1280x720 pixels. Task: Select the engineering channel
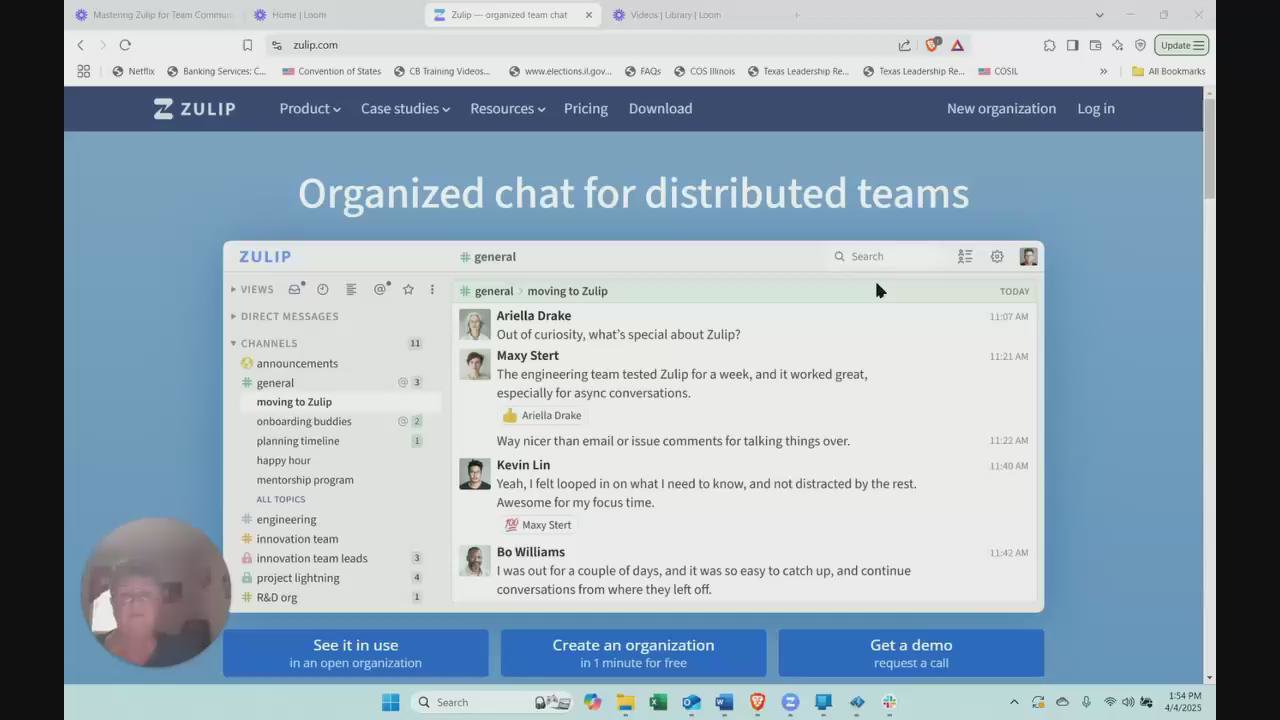(x=286, y=519)
